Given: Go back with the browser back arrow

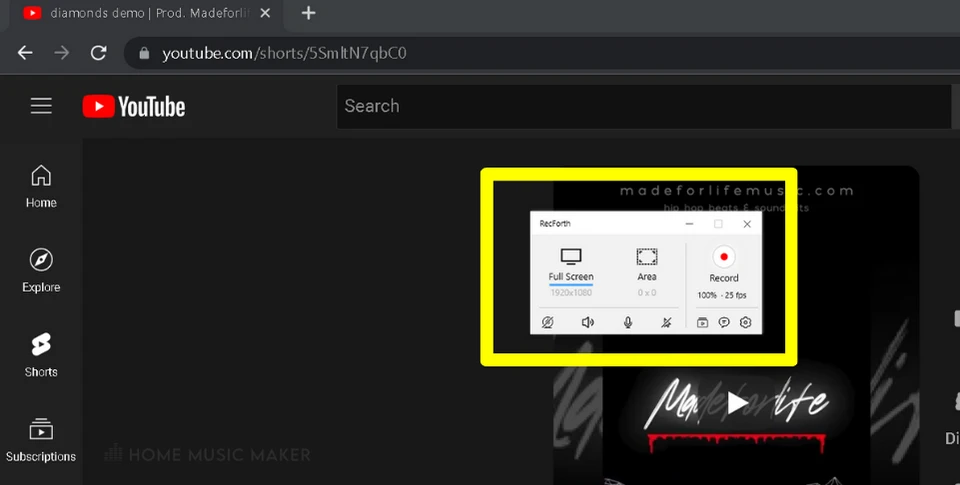Looking at the screenshot, I should (x=25, y=53).
